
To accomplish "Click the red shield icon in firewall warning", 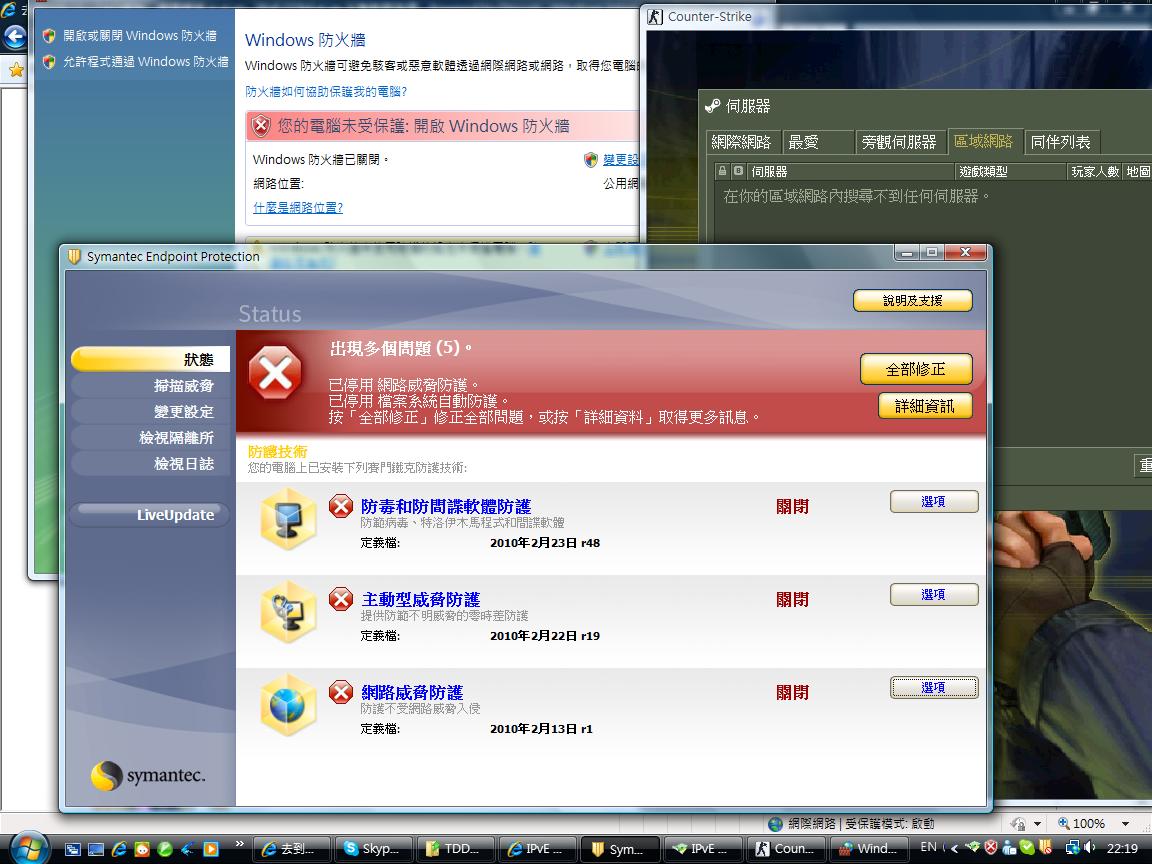I will (x=261, y=126).
